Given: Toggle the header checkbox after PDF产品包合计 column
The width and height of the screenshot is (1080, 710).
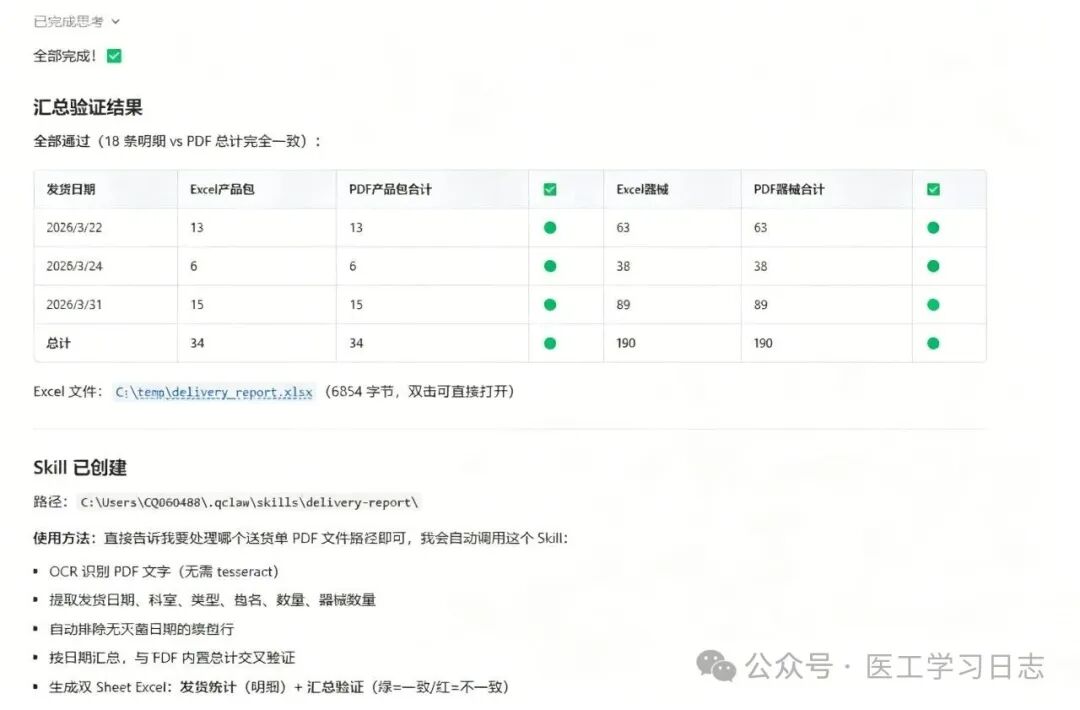Looking at the screenshot, I should coord(549,188).
